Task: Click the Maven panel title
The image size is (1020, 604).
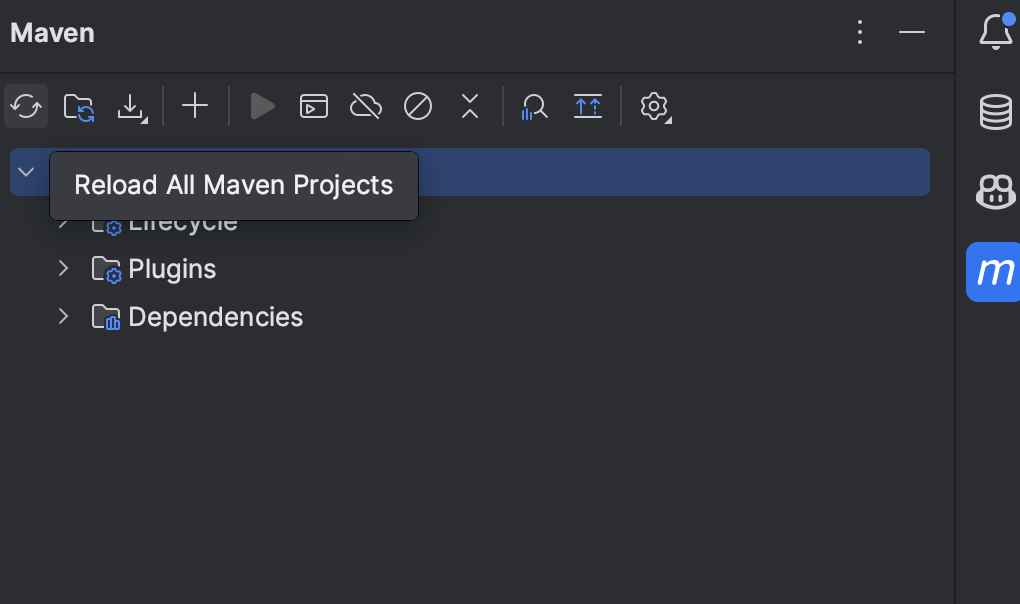Action: 52,33
